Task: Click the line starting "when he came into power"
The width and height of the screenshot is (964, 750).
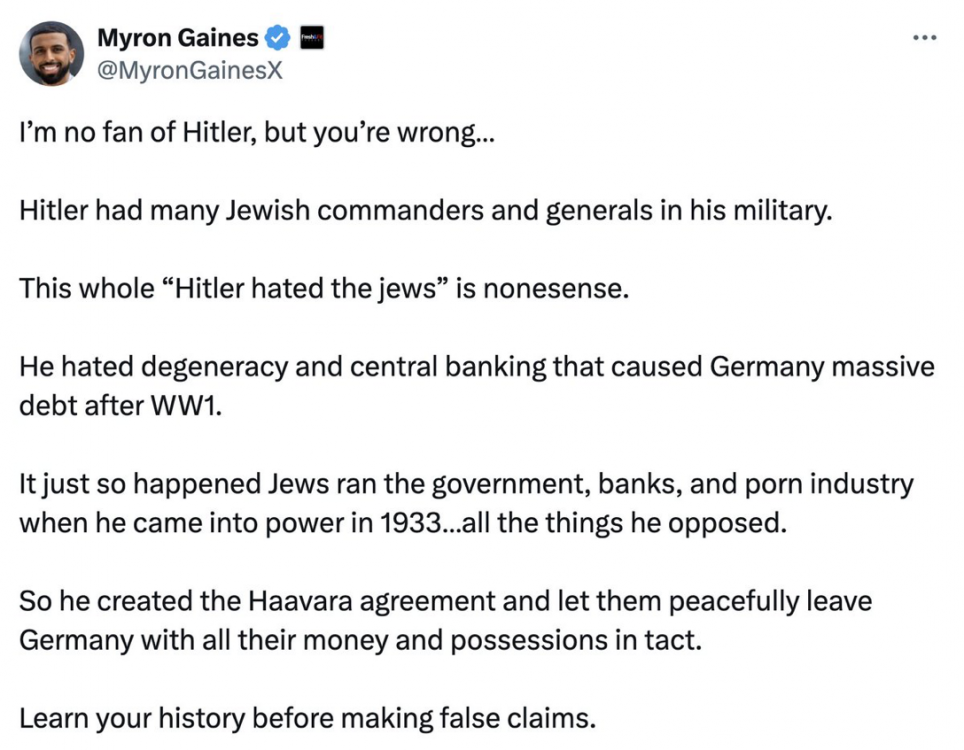Action: tap(403, 523)
